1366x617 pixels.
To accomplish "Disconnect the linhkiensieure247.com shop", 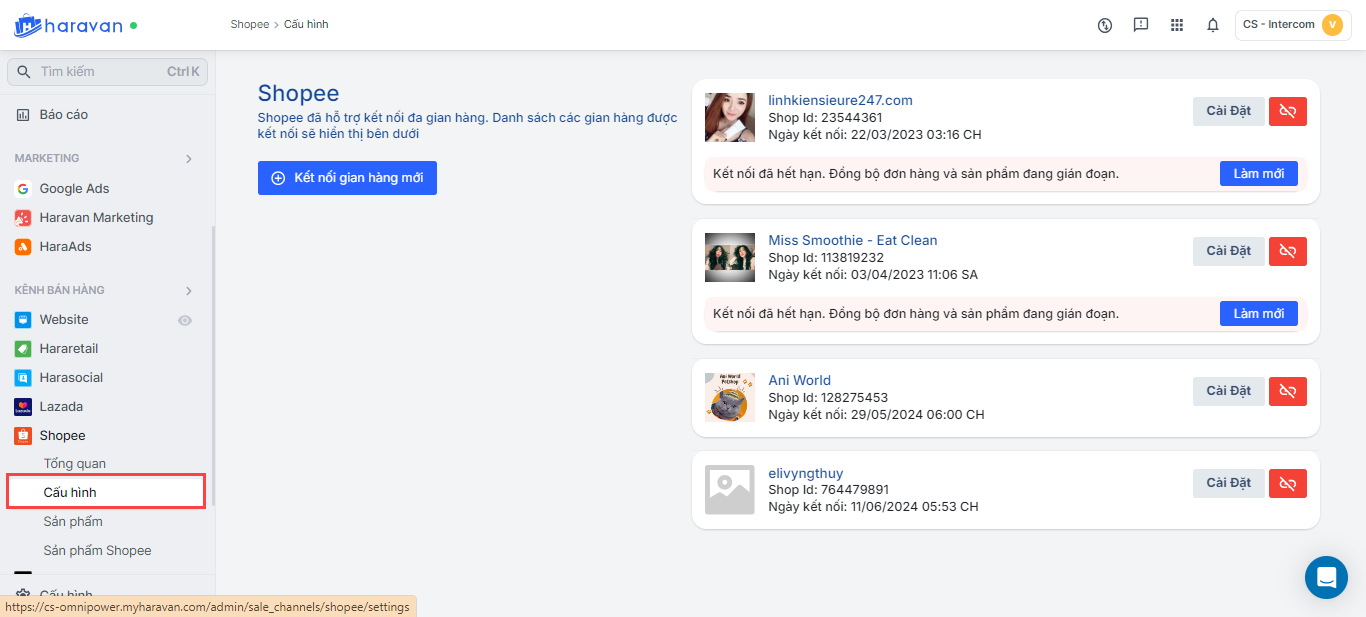I will tap(1287, 111).
